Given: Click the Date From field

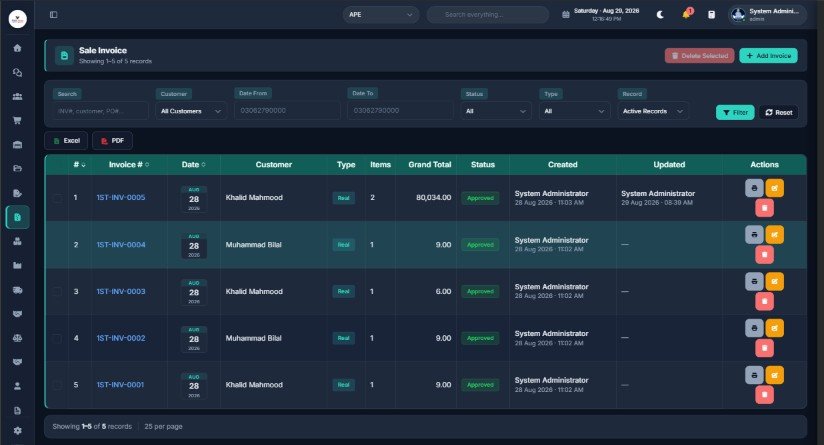Looking at the screenshot, I should pyautogui.click(x=287, y=110).
